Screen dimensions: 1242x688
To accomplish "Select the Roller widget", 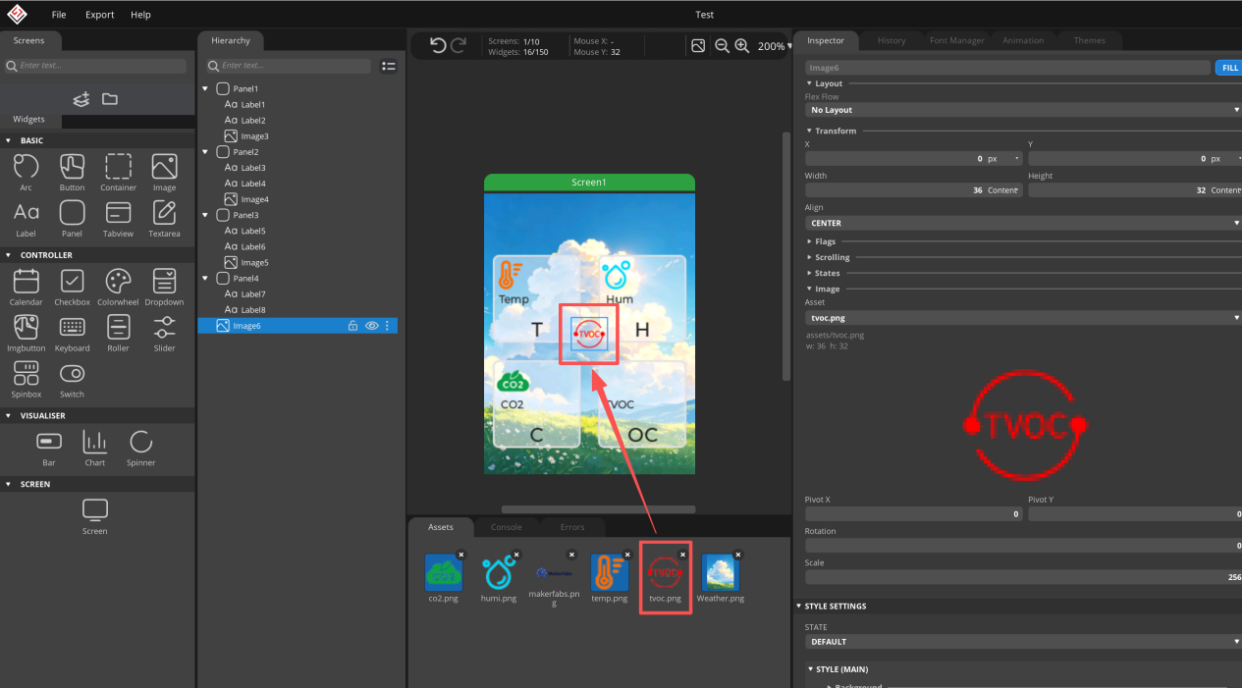I will 118,333.
